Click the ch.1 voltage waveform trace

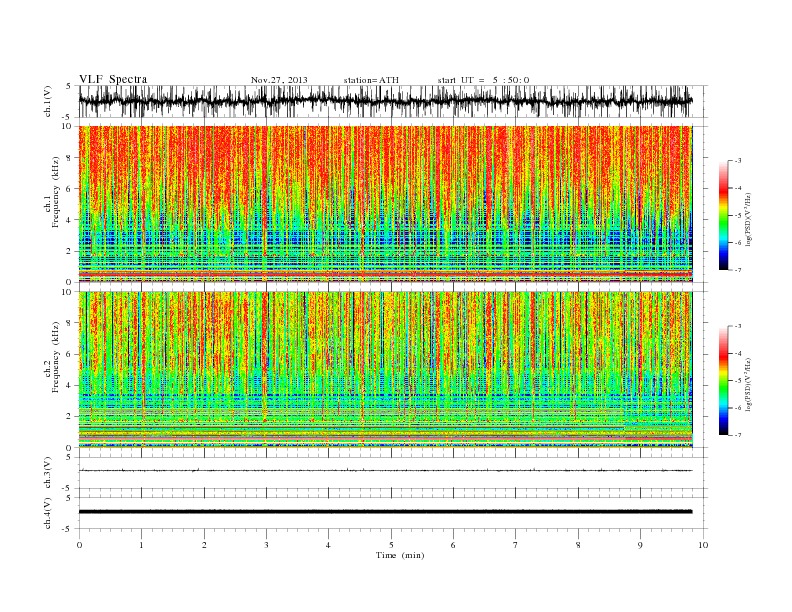tap(385, 101)
